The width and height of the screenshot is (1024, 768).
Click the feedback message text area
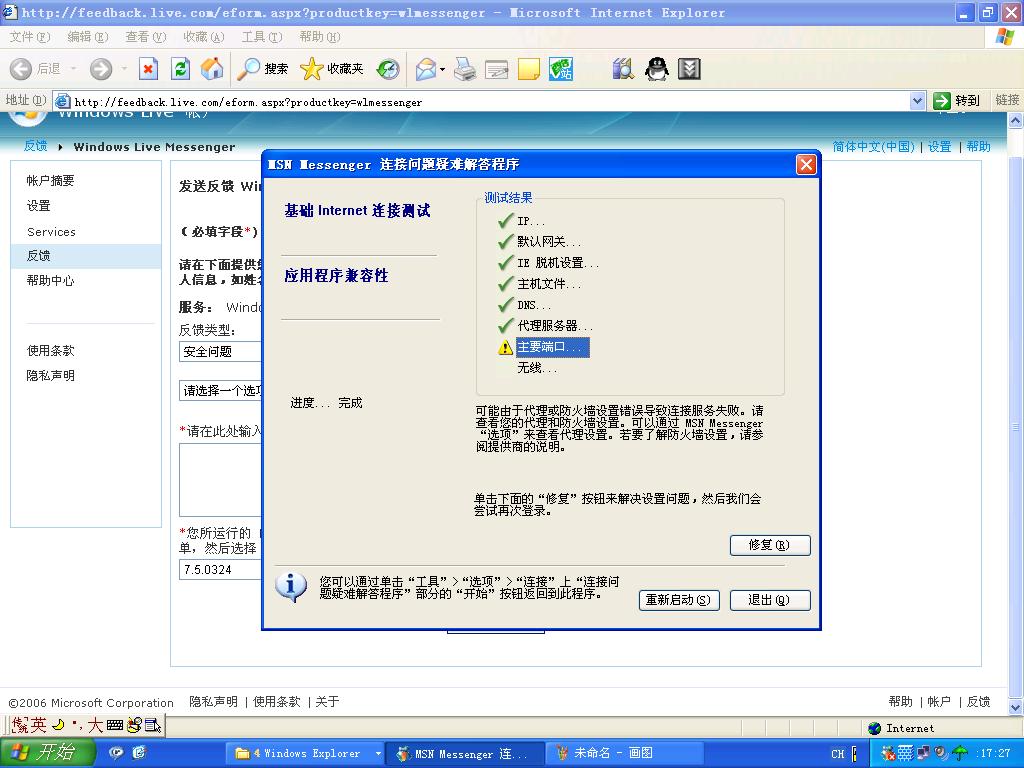220,480
